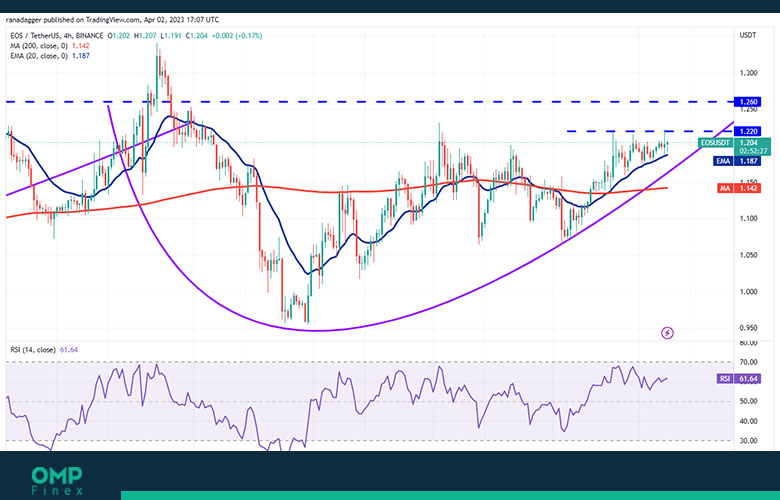This screenshot has width=780, height=500.
Task: Click the +0.002 (+0.17%) change value
Action: coord(237,36)
